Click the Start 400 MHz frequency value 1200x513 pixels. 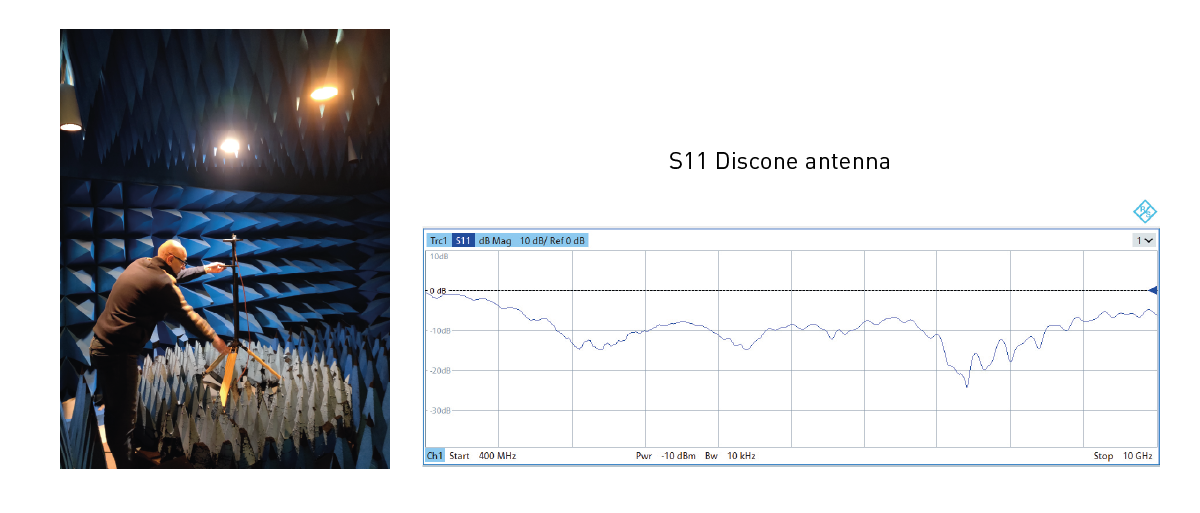[482, 456]
